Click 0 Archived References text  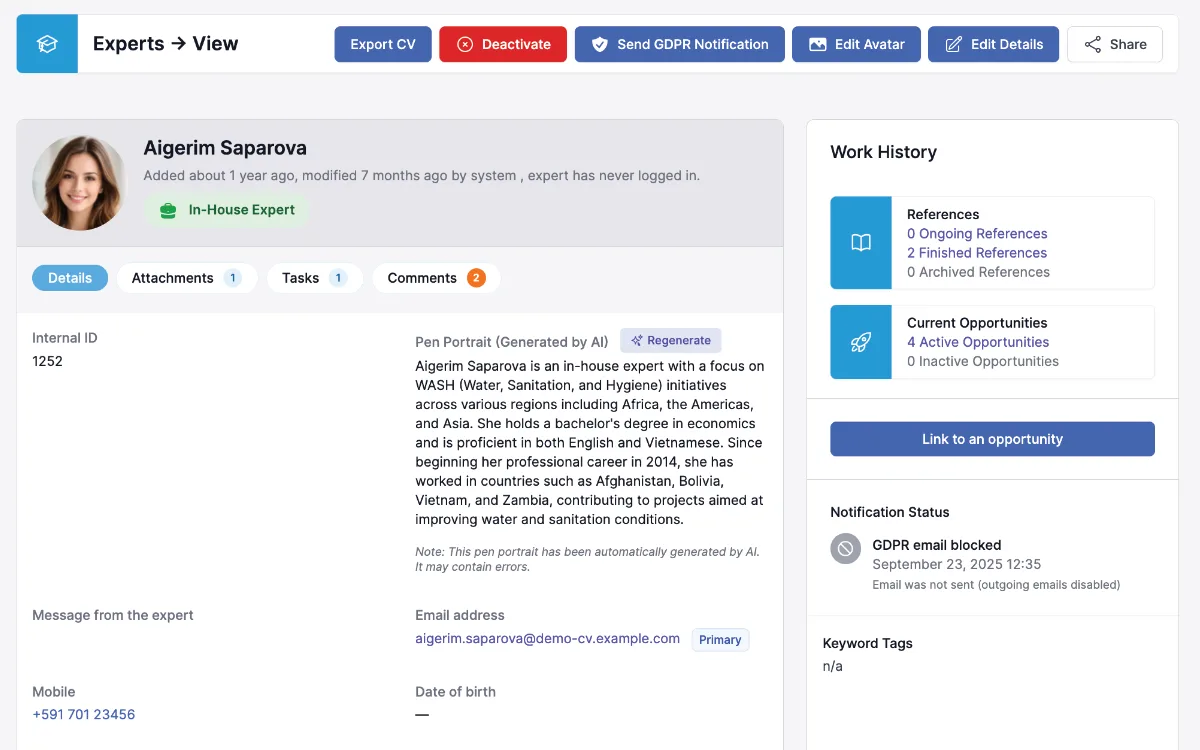click(x=978, y=272)
